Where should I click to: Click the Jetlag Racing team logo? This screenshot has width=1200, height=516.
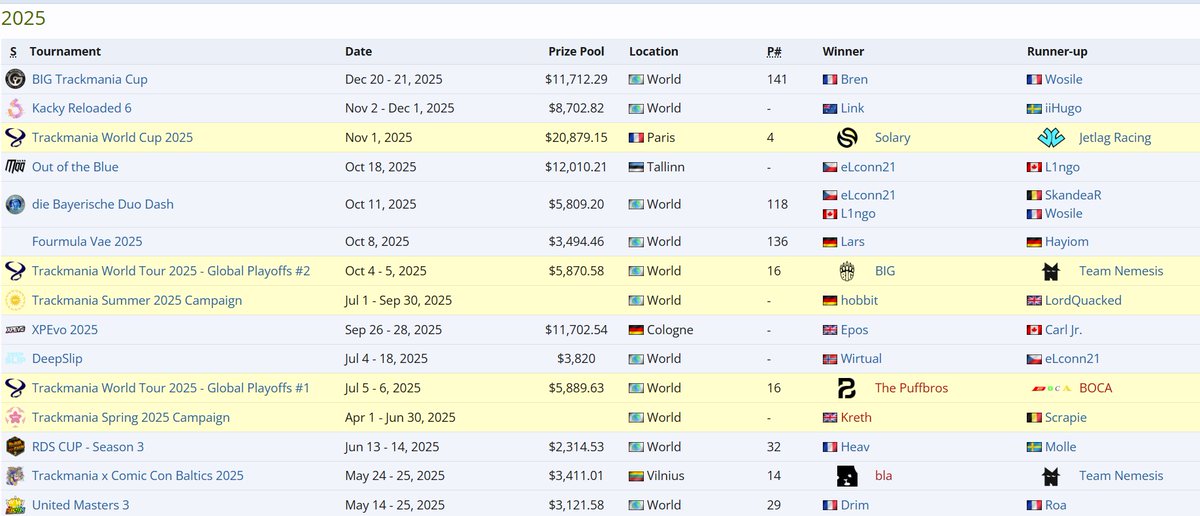[x=1051, y=137]
